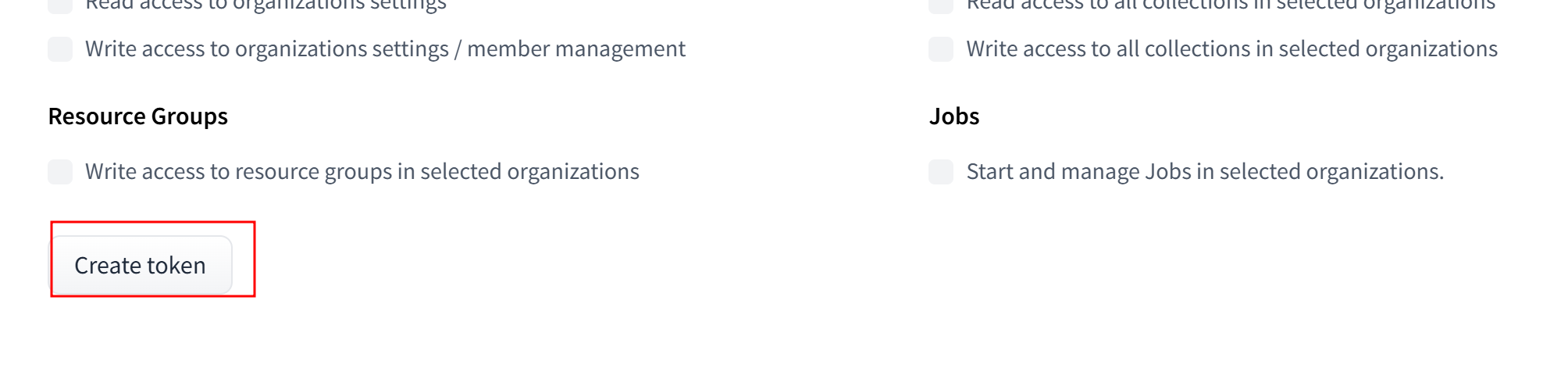Image resolution: width=1568 pixels, height=372 pixels.
Task: Enable write access to all collections checkbox
Action: [941, 49]
